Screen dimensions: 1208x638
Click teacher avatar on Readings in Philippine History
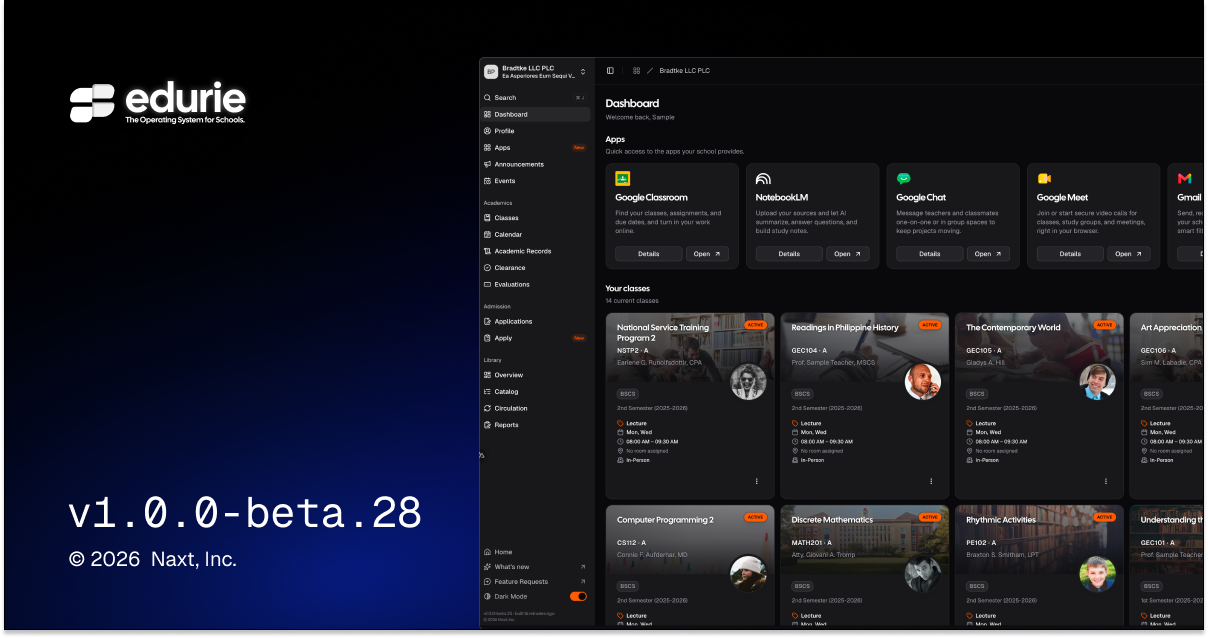coord(923,382)
